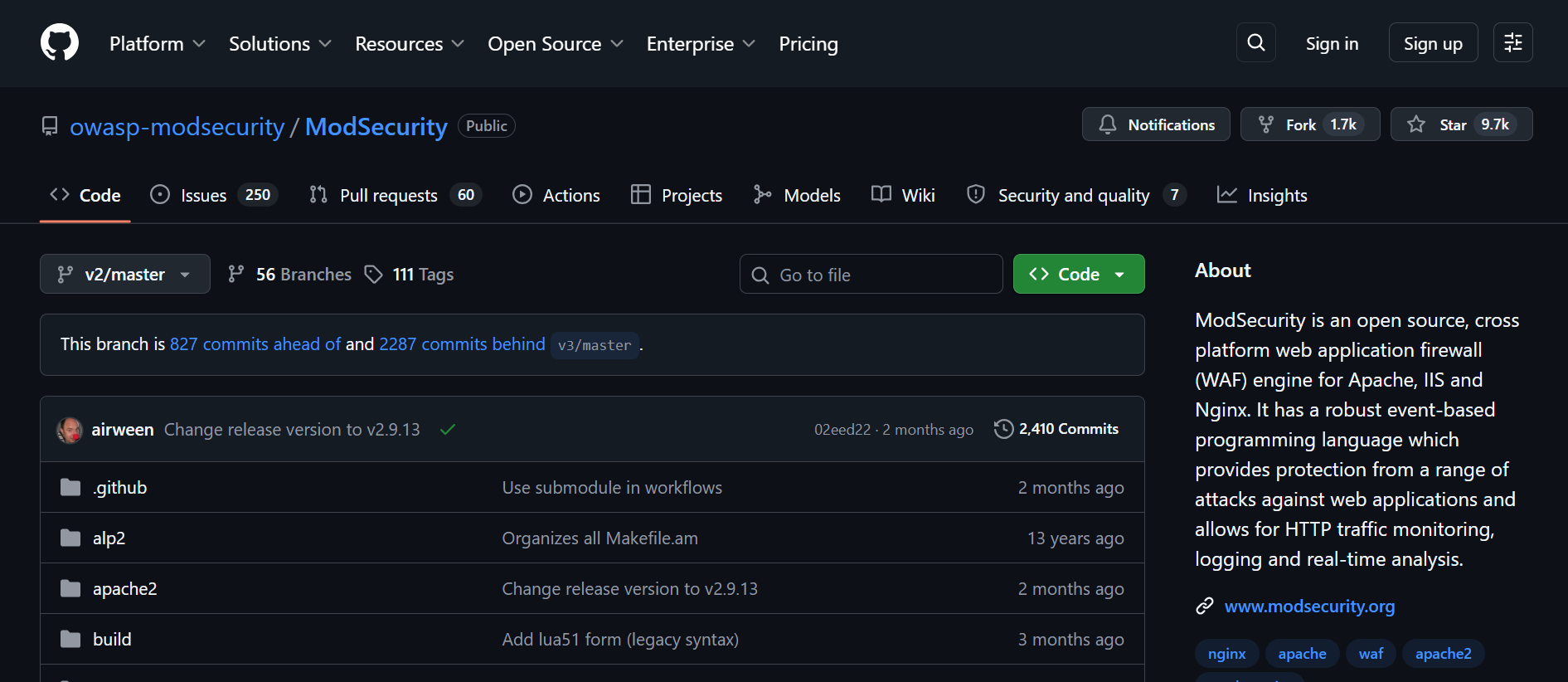View the 56 Branches link
The width and height of the screenshot is (1568, 682).
click(289, 274)
